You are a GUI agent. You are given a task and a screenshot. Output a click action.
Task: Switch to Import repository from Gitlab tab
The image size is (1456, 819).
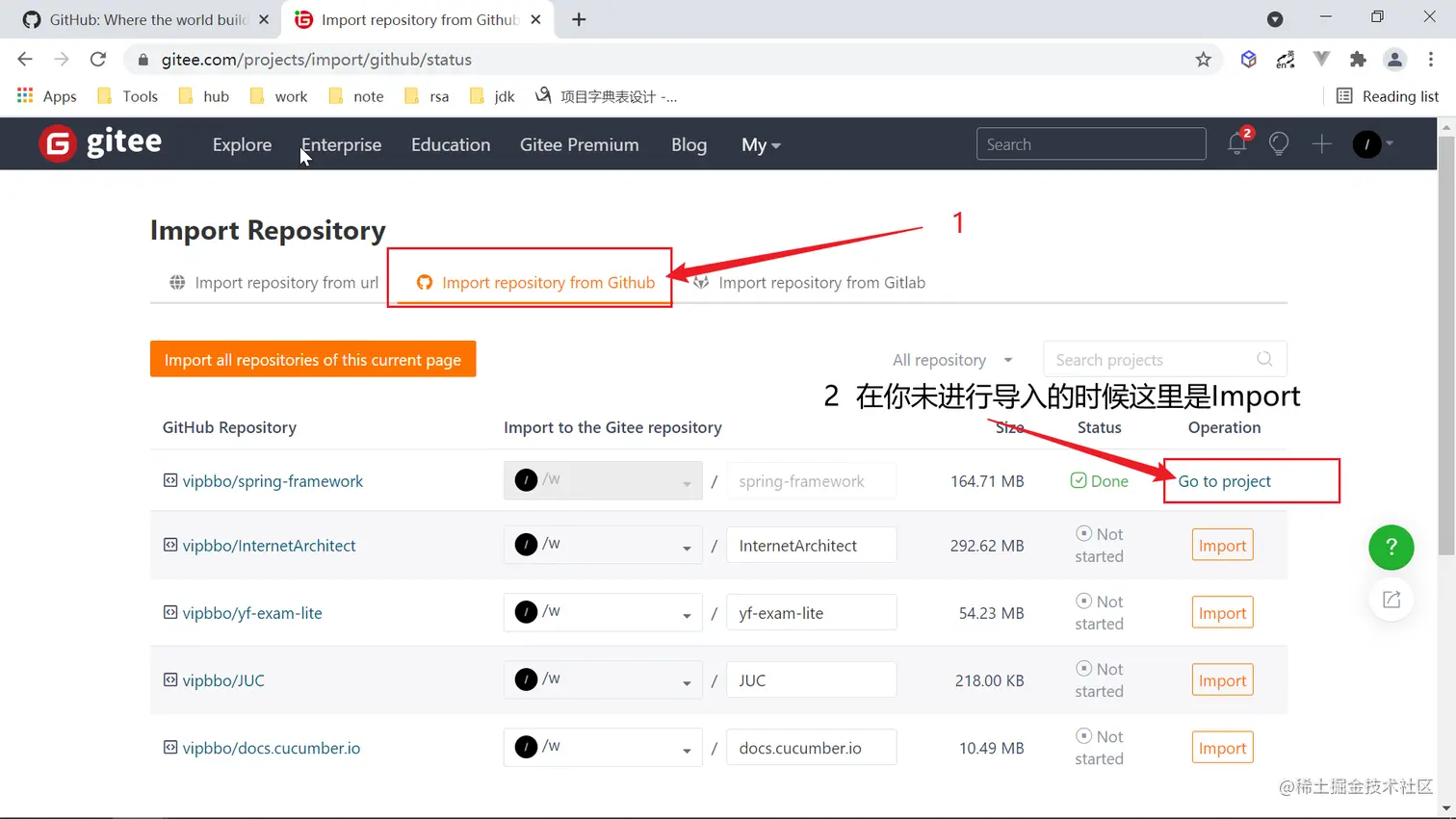pos(810,282)
